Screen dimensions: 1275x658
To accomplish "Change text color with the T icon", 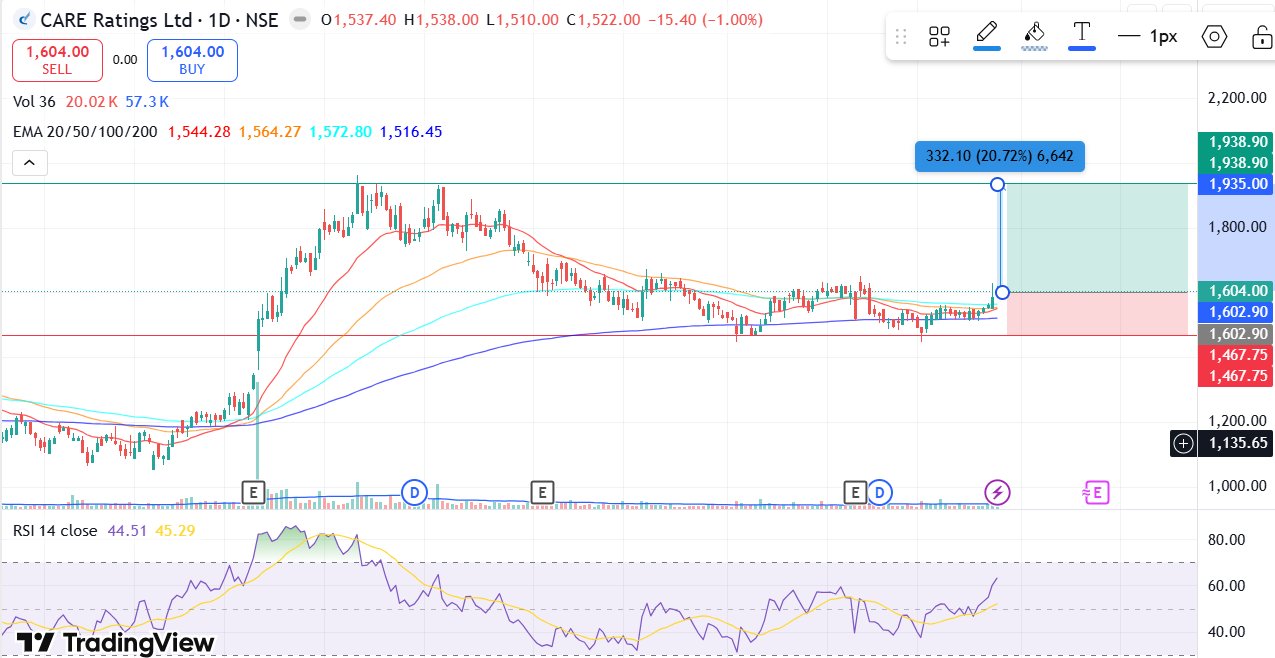I will pos(1081,35).
